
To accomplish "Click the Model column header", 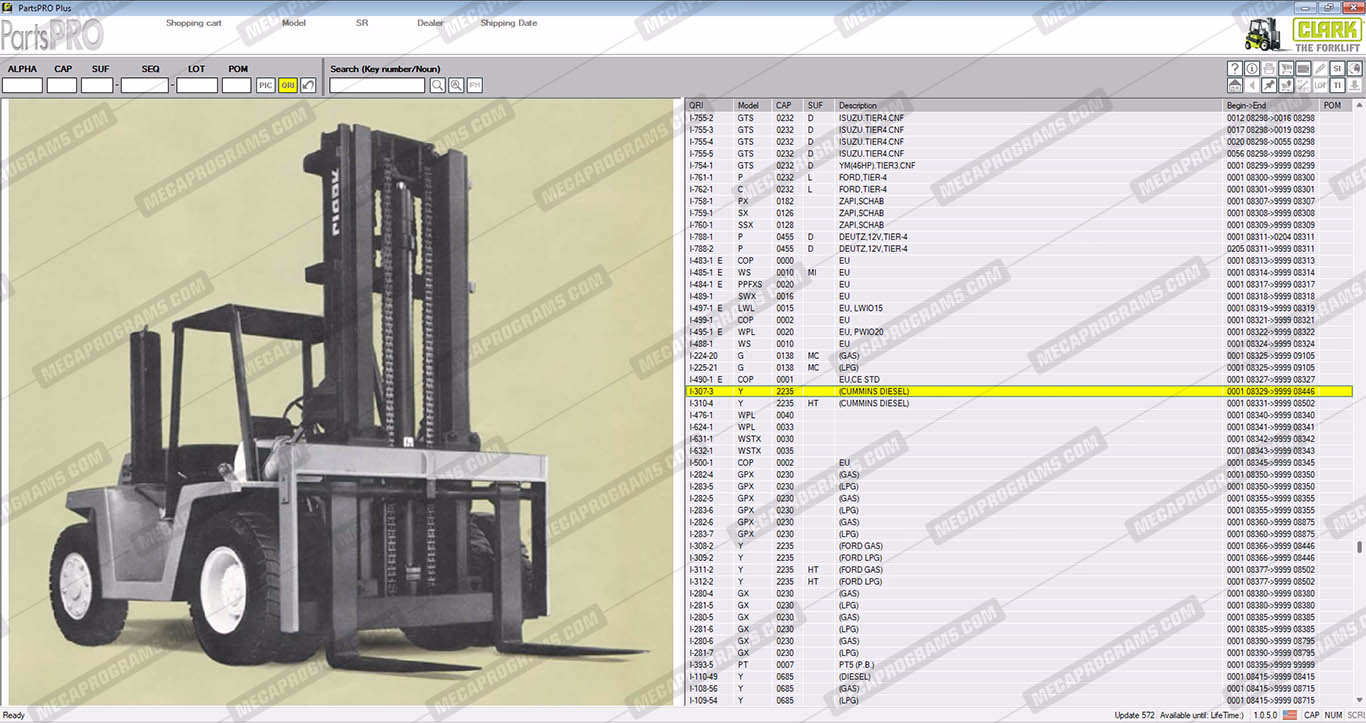I will click(753, 105).
